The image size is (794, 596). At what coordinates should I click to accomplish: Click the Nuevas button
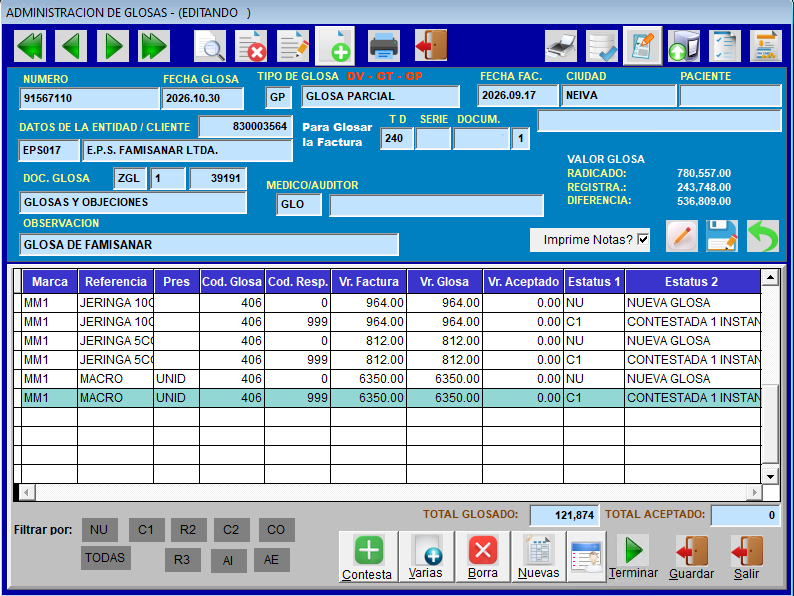click(x=538, y=557)
